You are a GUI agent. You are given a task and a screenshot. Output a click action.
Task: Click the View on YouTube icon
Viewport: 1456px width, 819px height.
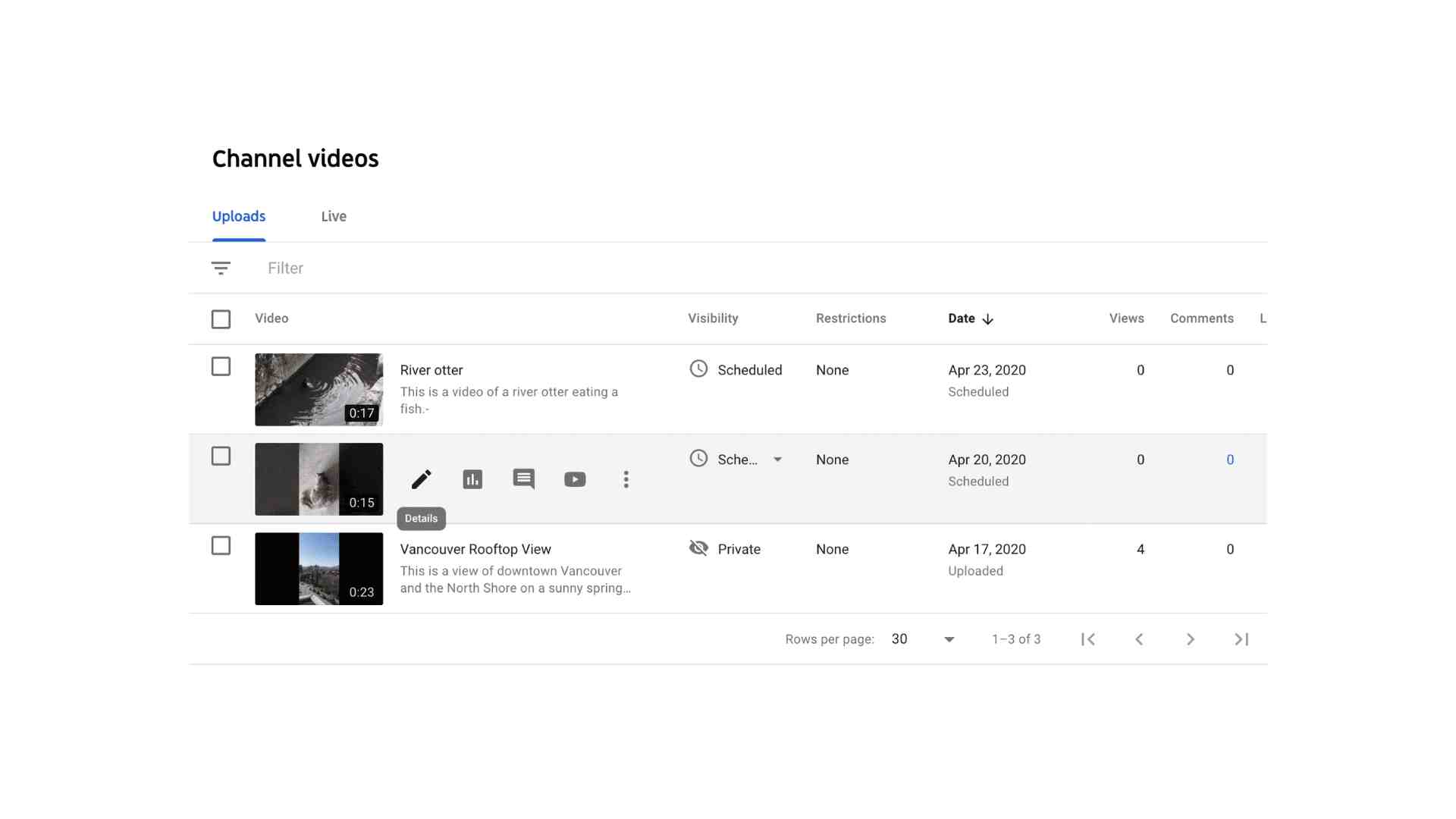(575, 479)
